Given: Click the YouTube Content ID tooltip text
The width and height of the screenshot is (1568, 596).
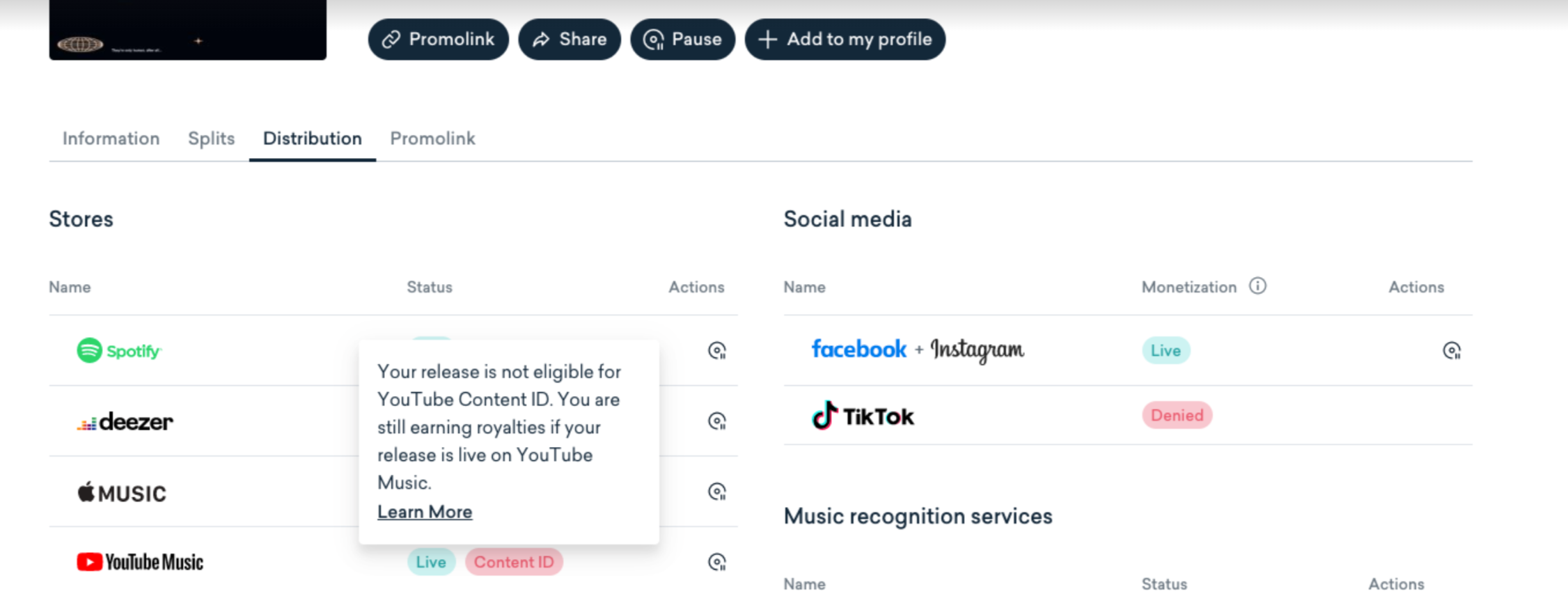Looking at the screenshot, I should pos(499,427).
